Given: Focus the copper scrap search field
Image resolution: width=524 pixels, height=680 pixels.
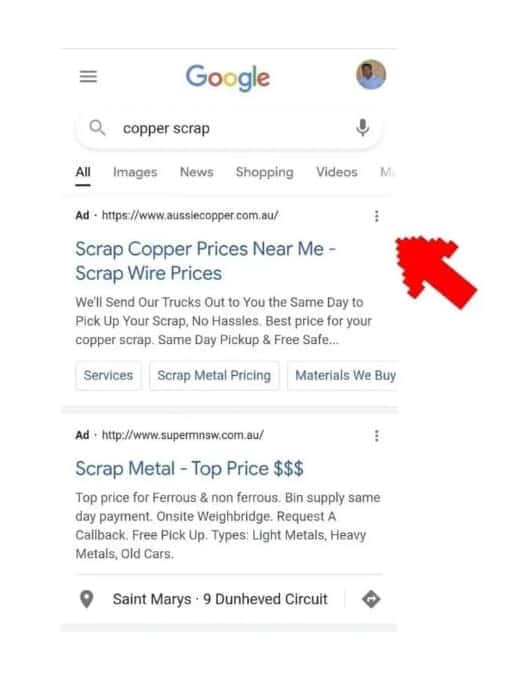Looking at the screenshot, I should pos(229,128).
